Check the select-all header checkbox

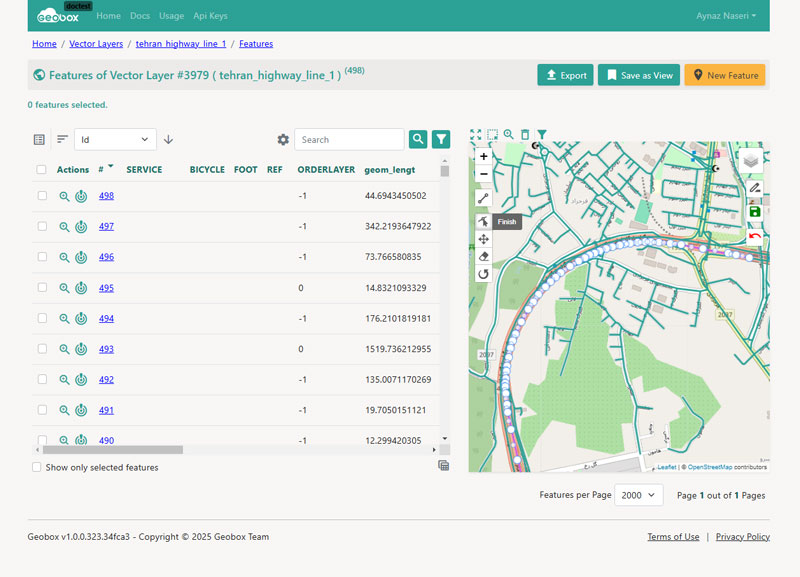coord(42,170)
